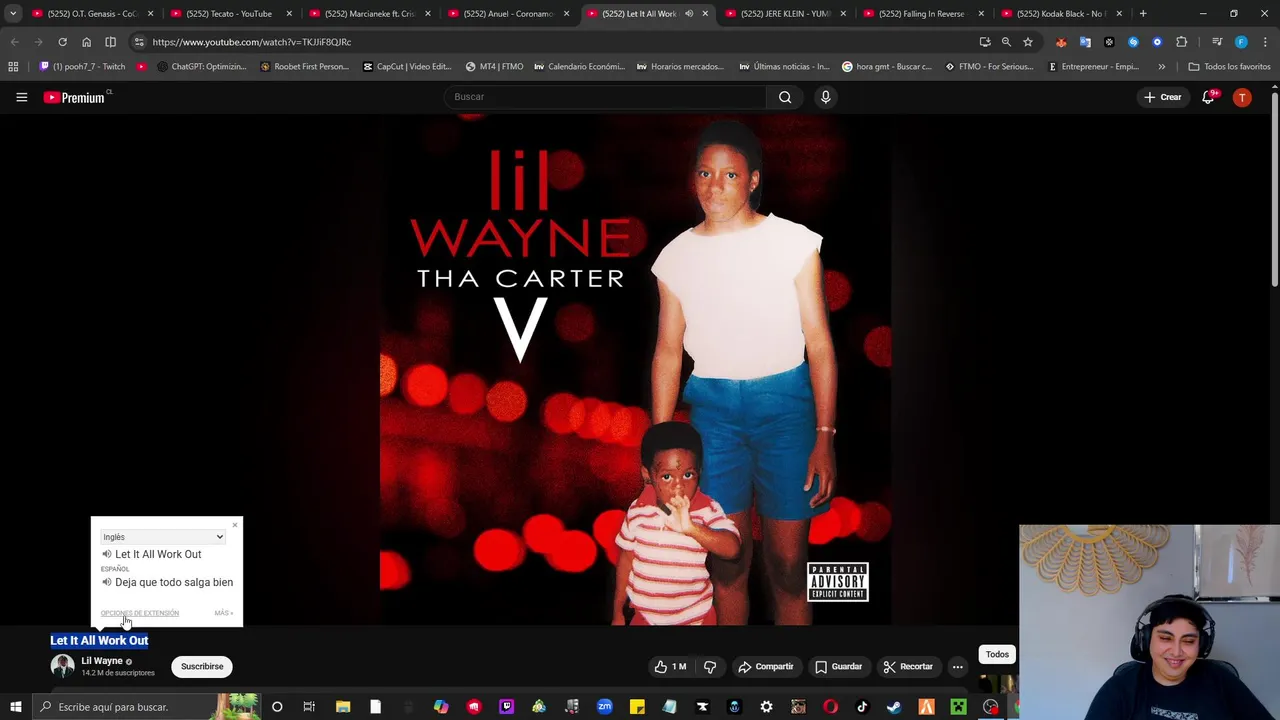
Task: Open a new browser tab
Action: pos(1143,14)
